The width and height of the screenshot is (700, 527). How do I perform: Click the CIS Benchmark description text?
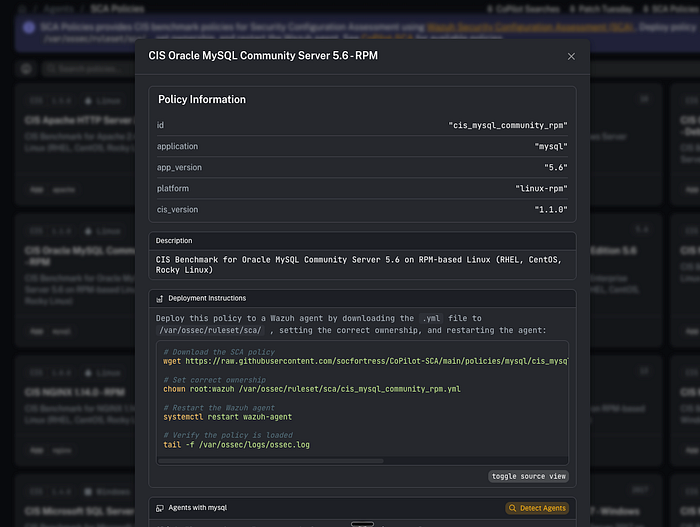click(x=358, y=264)
